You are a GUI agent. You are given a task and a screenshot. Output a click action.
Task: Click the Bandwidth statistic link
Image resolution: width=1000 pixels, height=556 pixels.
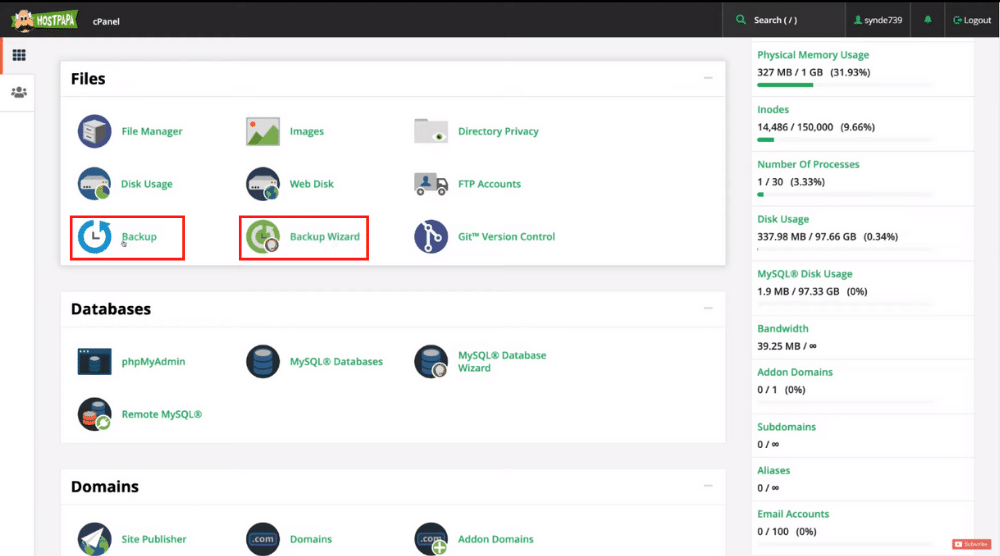783,329
